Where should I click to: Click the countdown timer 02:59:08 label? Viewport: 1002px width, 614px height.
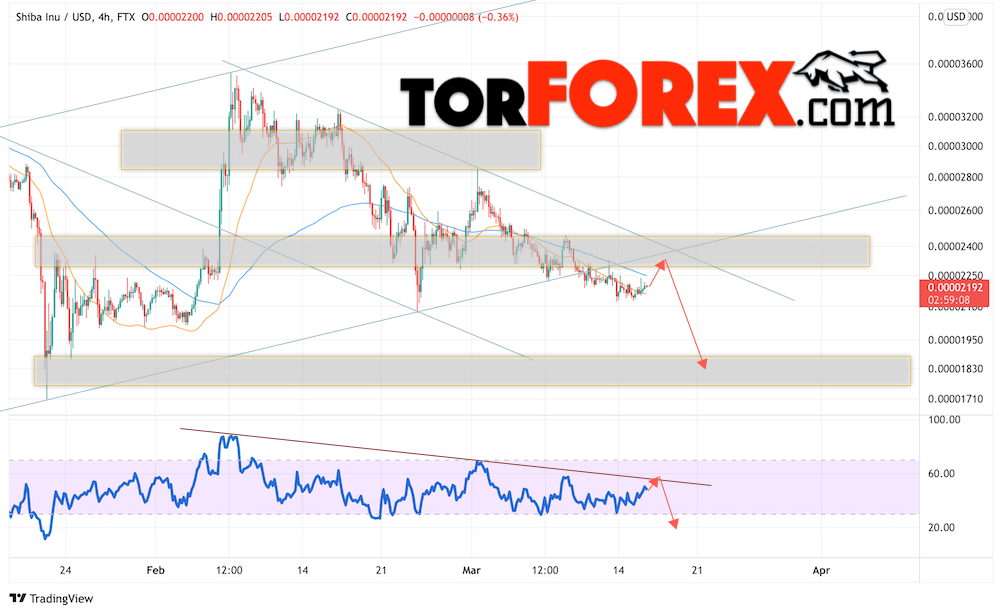point(949,300)
